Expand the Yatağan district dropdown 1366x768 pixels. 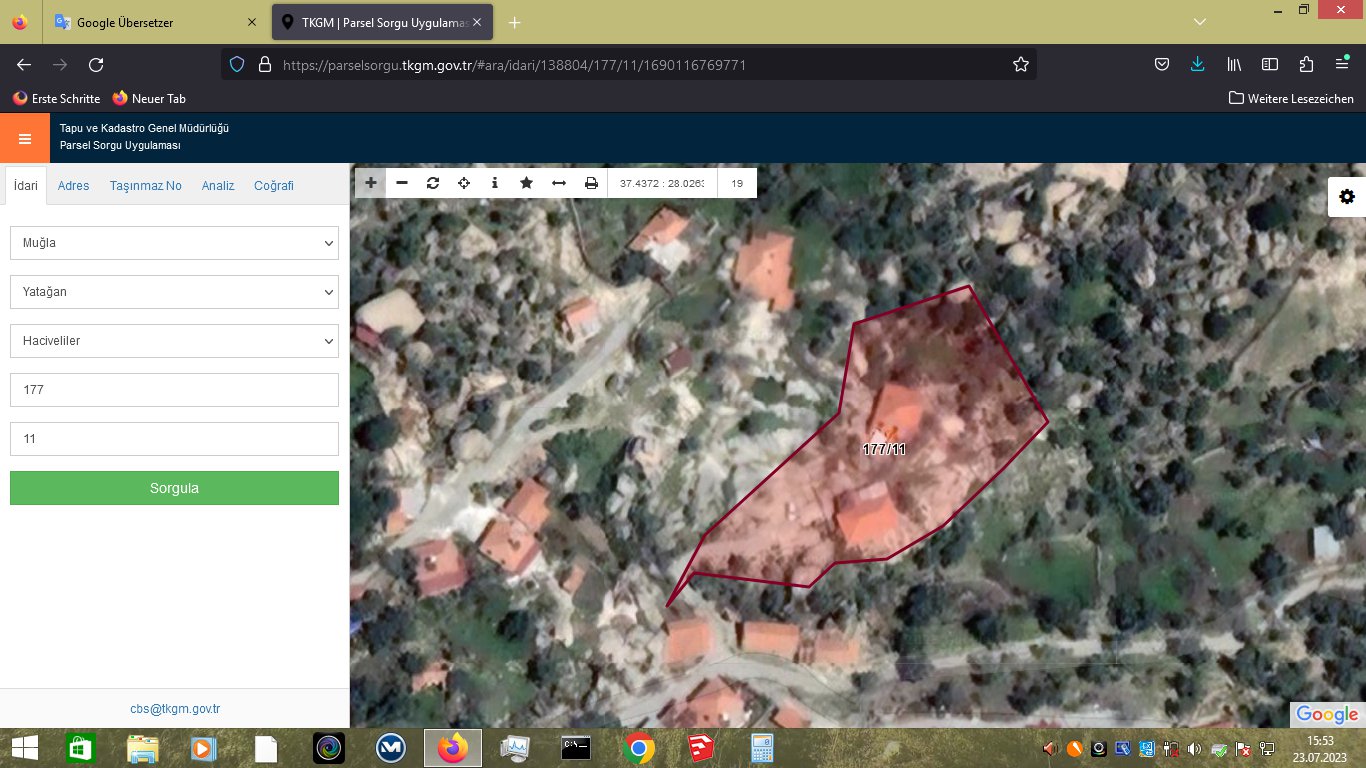pos(174,292)
